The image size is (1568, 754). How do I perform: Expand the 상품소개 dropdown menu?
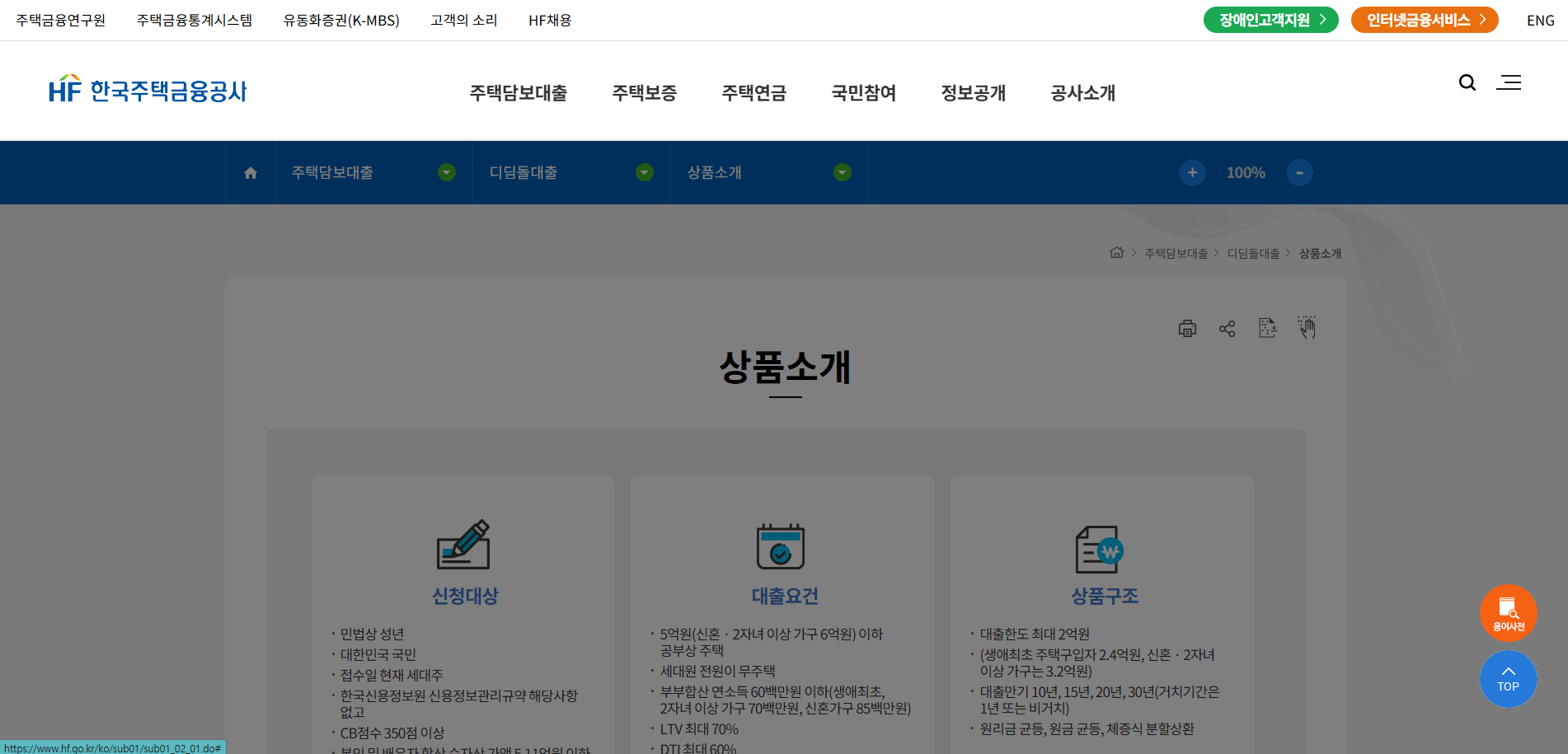(843, 172)
